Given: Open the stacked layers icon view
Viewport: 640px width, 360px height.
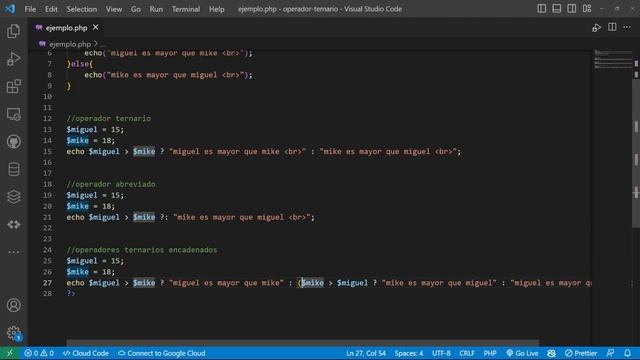Looking at the screenshot, I should coord(13,197).
